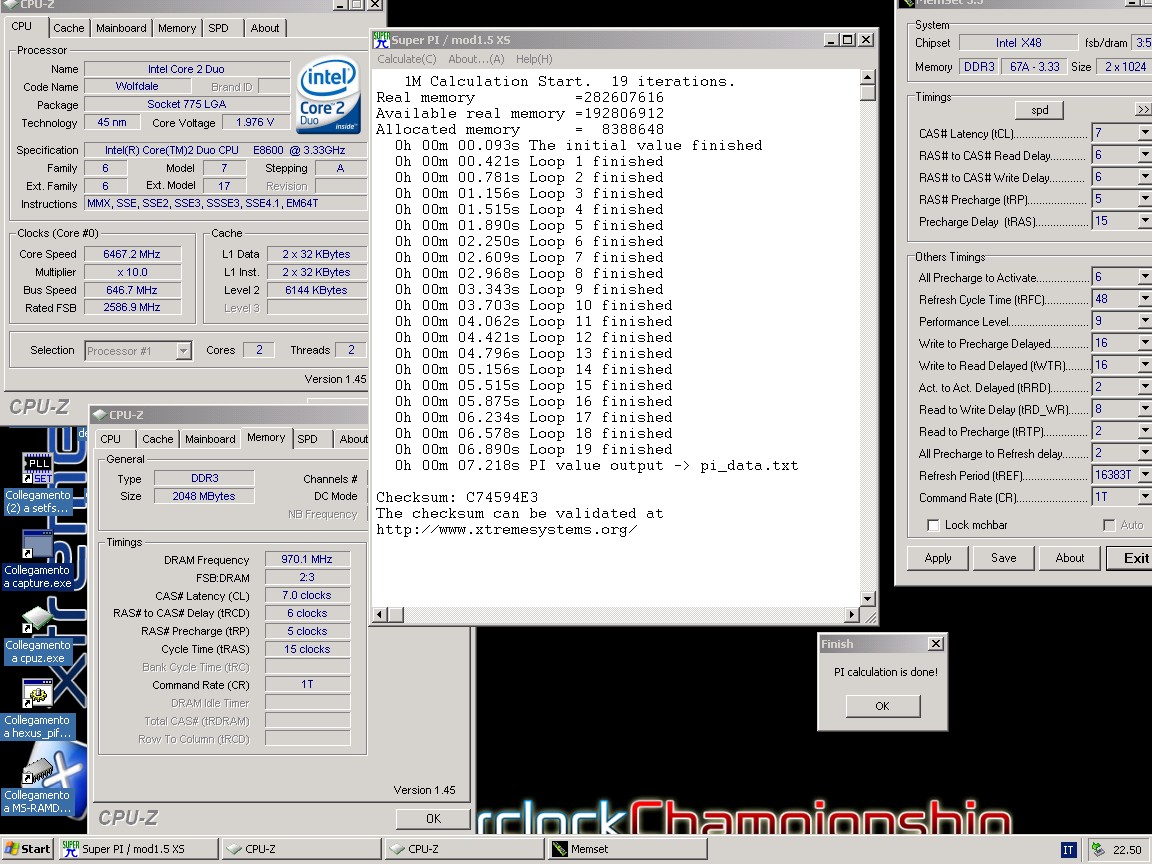Open the Refresh Cycle Time (tRFC) dropdown
Image resolution: width=1152 pixels, height=864 pixels.
click(1145, 299)
